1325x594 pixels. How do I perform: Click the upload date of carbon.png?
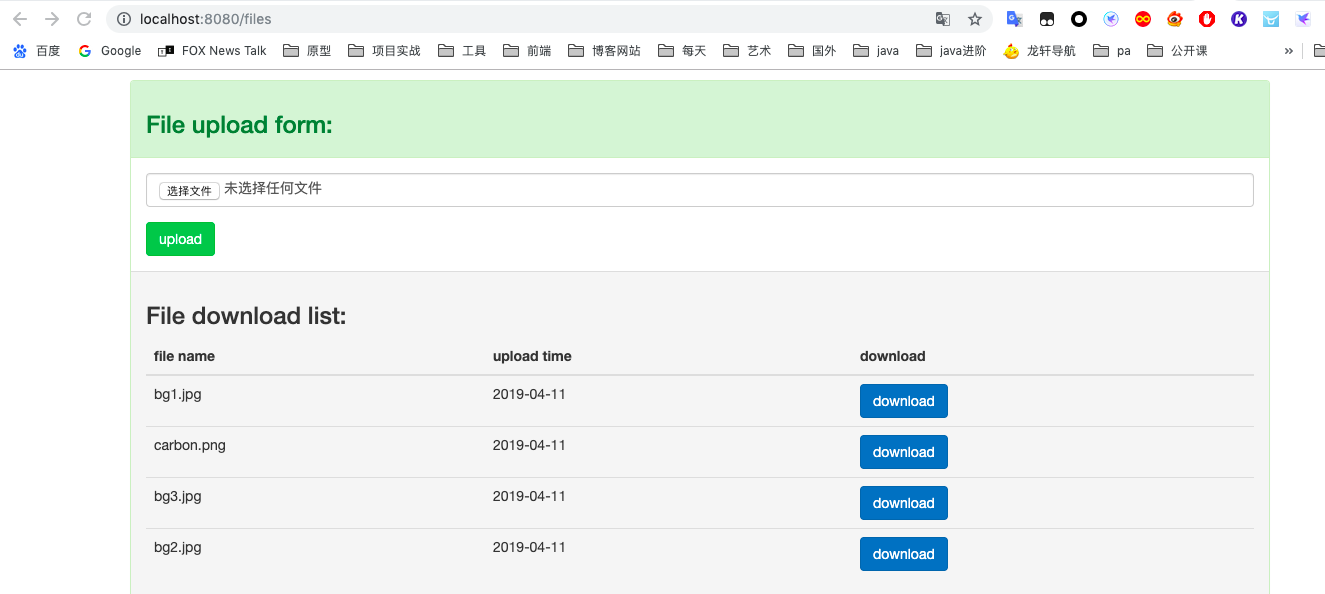pyautogui.click(x=529, y=445)
